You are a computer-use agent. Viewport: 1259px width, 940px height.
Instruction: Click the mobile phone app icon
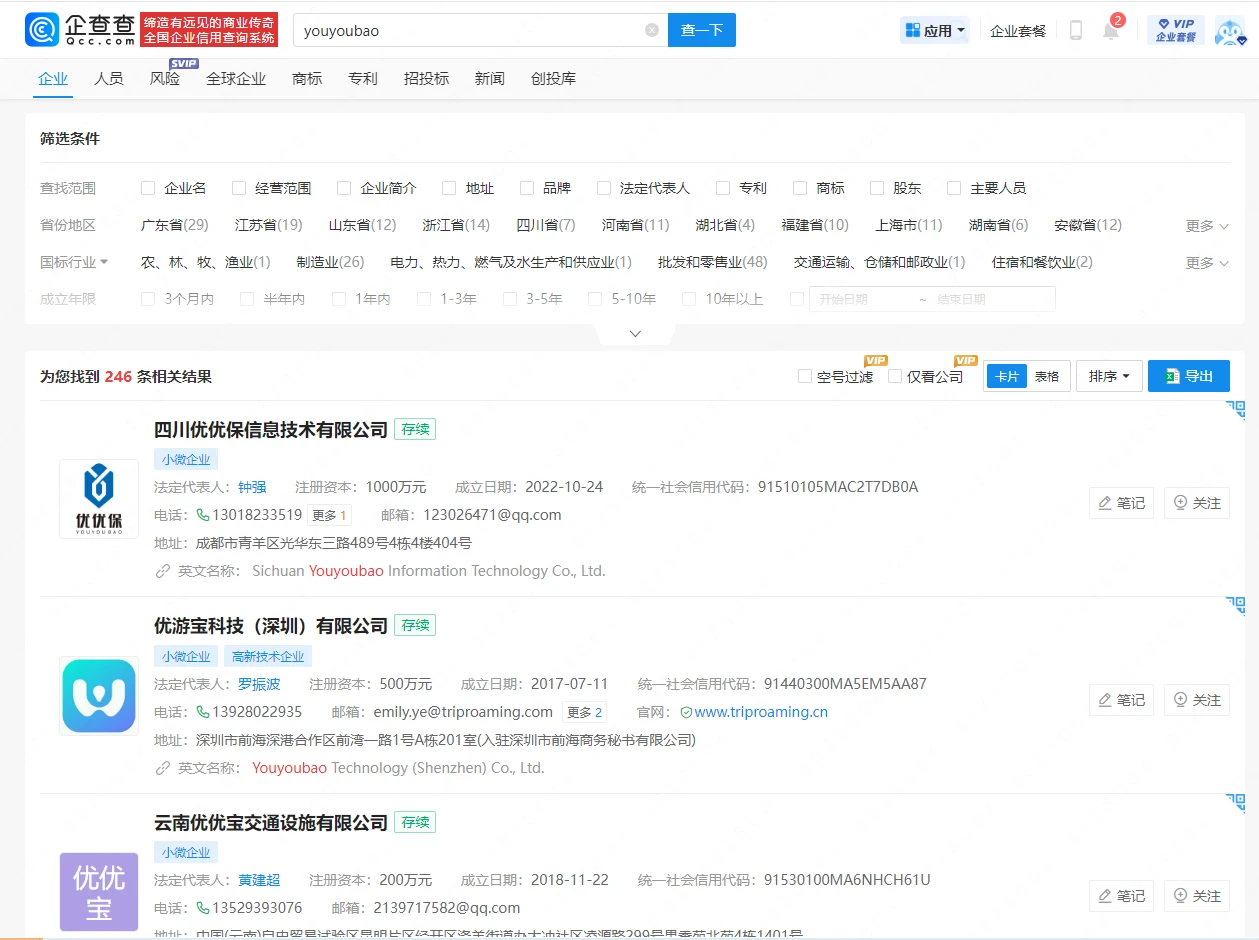pyautogui.click(x=1076, y=30)
